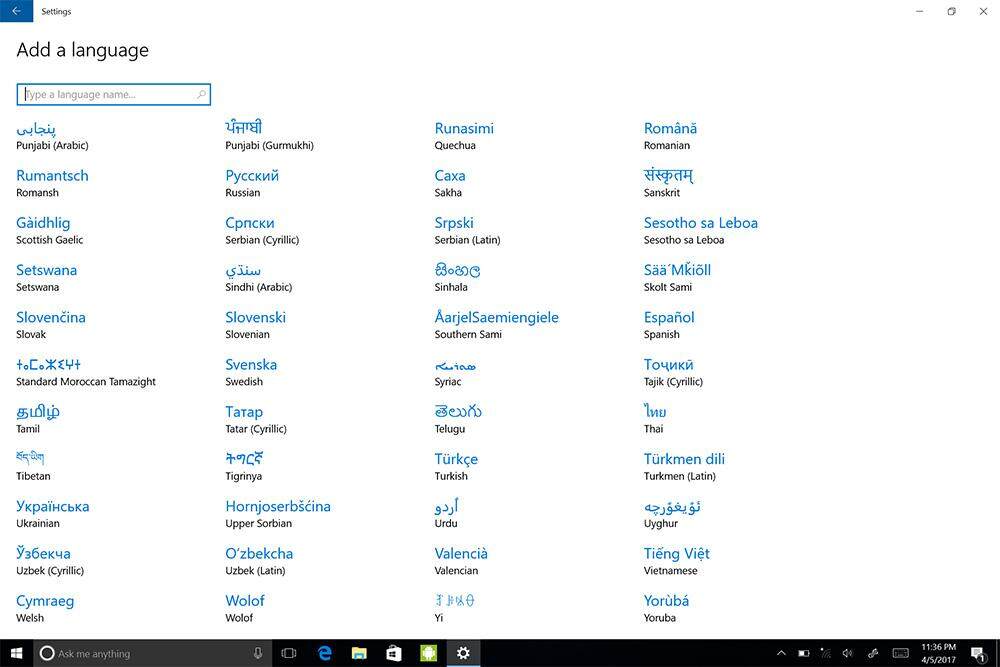The width and height of the screenshot is (1000, 667).
Task: Pick Türkçe (Turkish) language
Action: point(456,460)
